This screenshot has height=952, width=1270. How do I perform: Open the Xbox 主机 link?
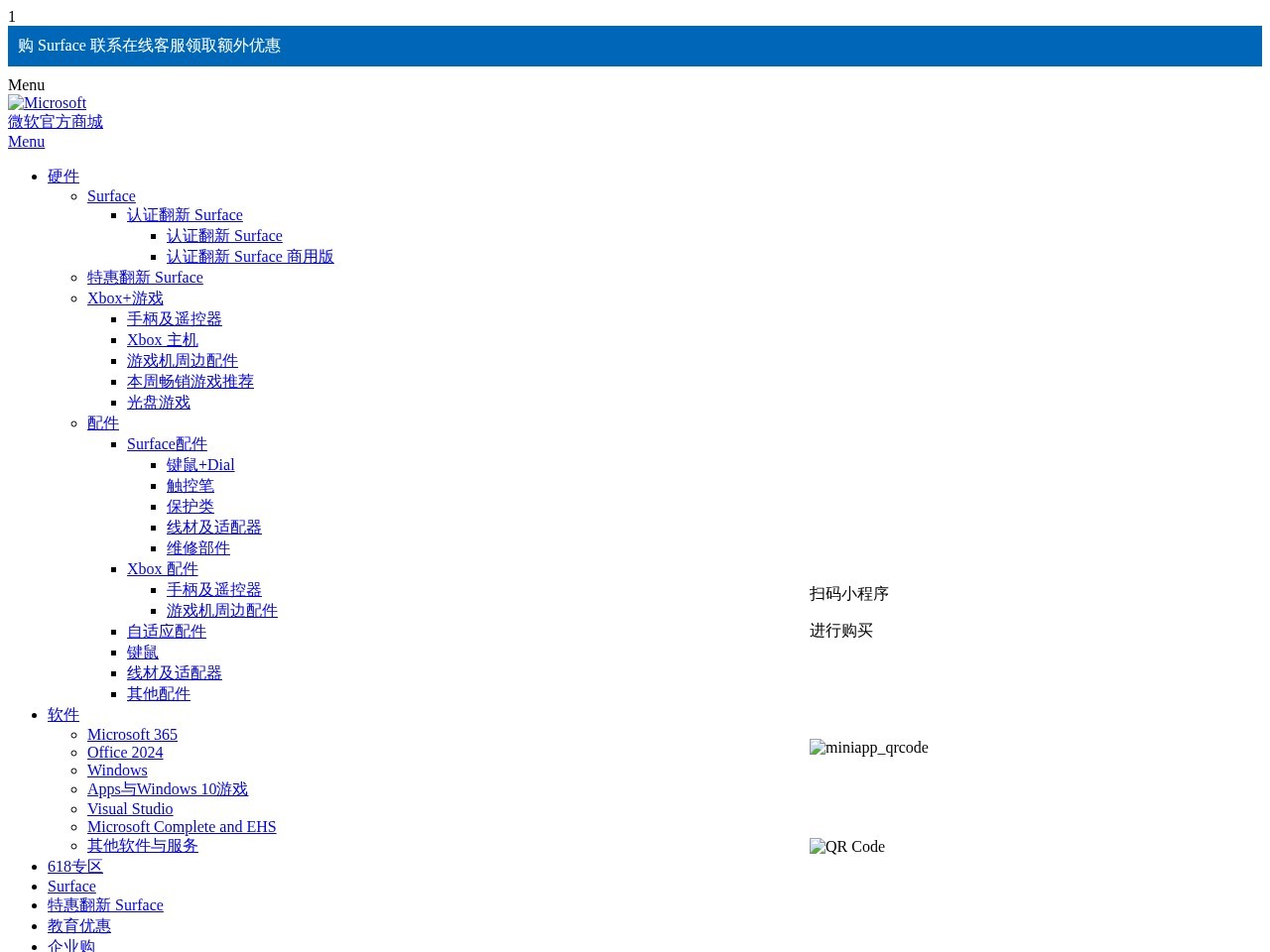pos(163,340)
